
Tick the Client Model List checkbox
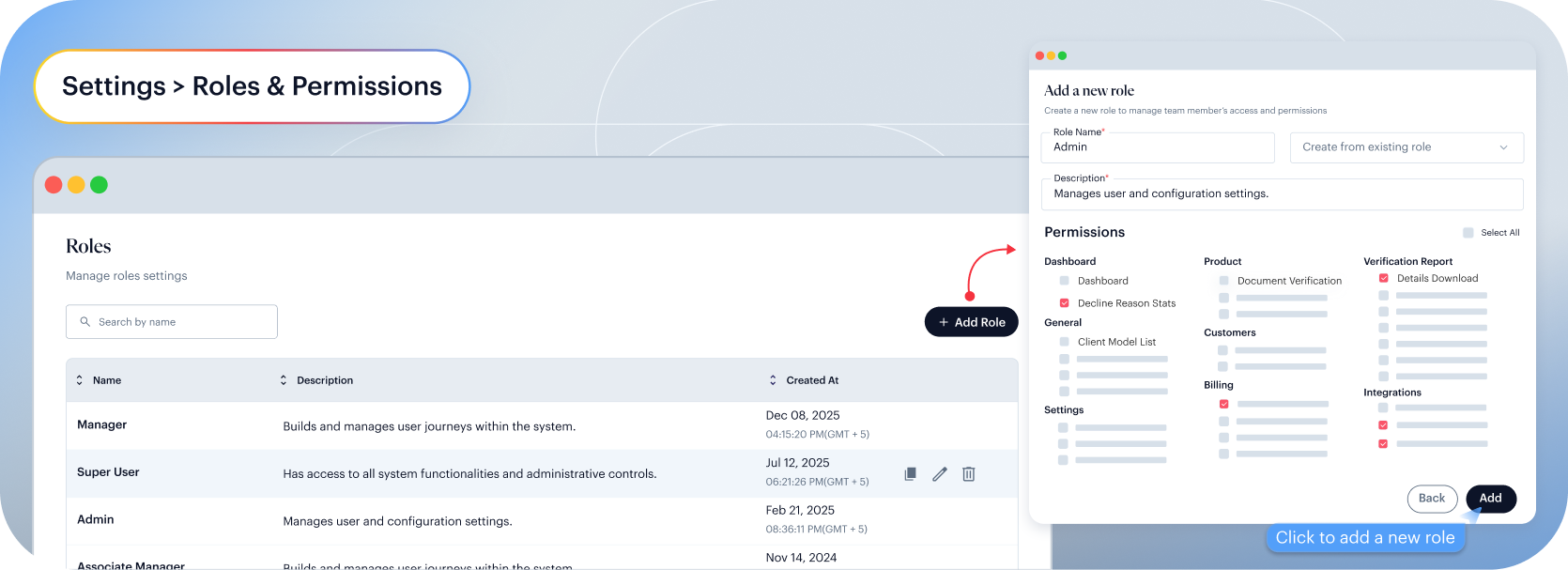tap(1064, 342)
